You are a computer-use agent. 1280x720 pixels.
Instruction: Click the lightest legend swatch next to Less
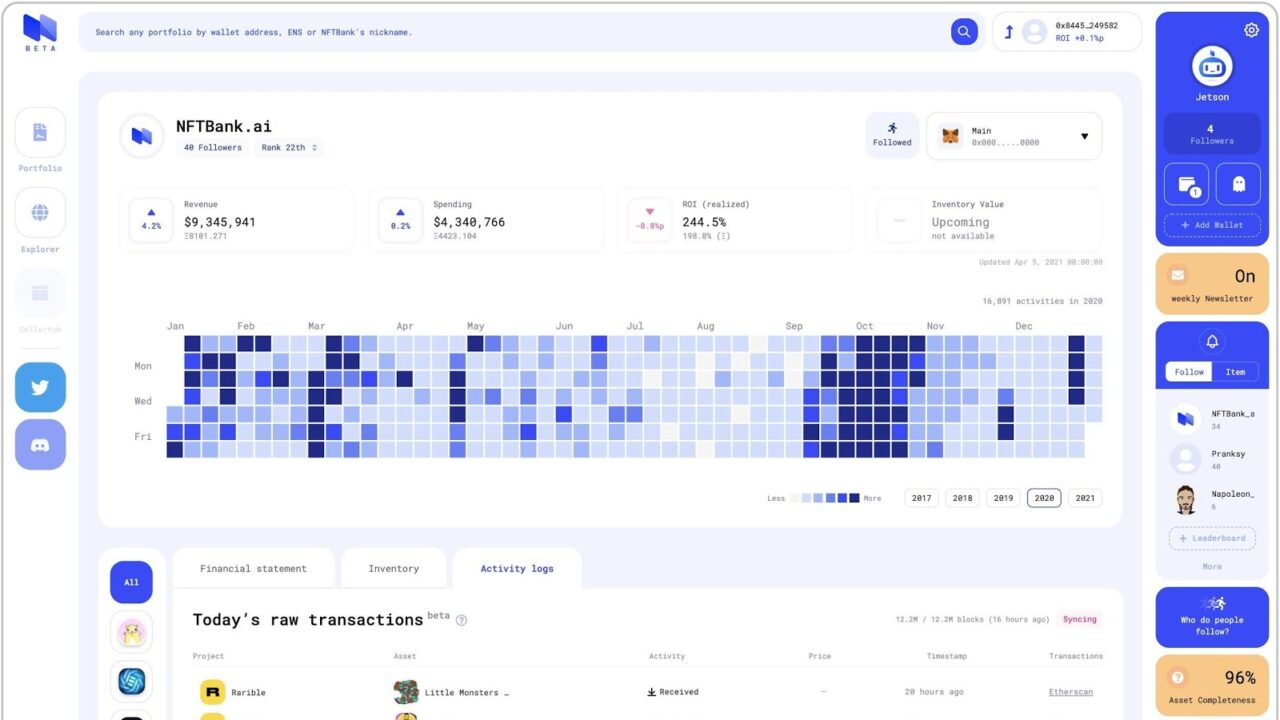[795, 498]
